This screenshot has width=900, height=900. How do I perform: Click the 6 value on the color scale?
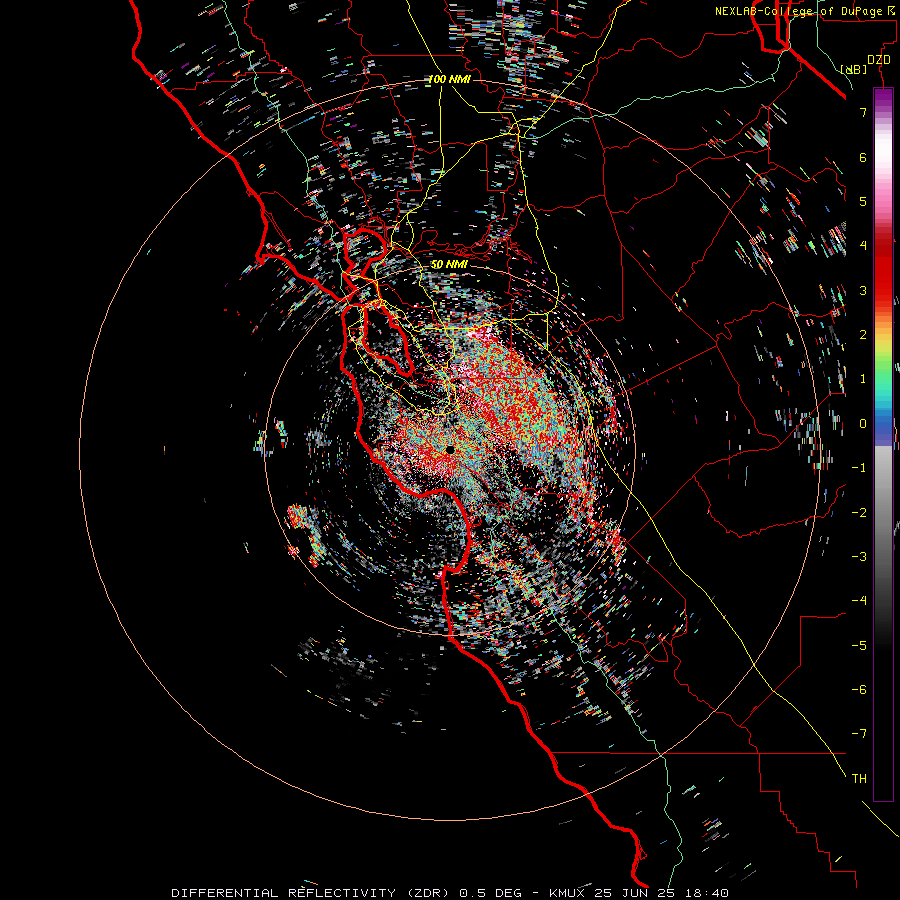click(863, 157)
